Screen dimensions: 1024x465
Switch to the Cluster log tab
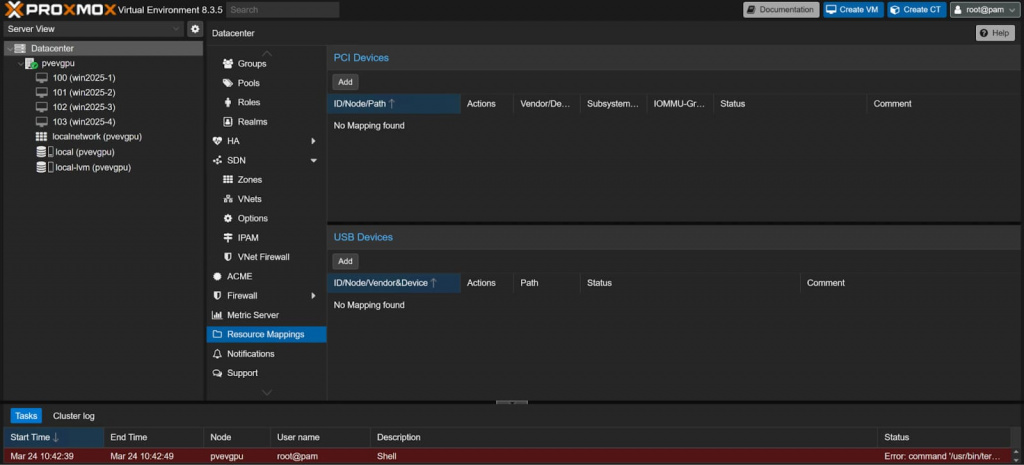click(x=74, y=416)
